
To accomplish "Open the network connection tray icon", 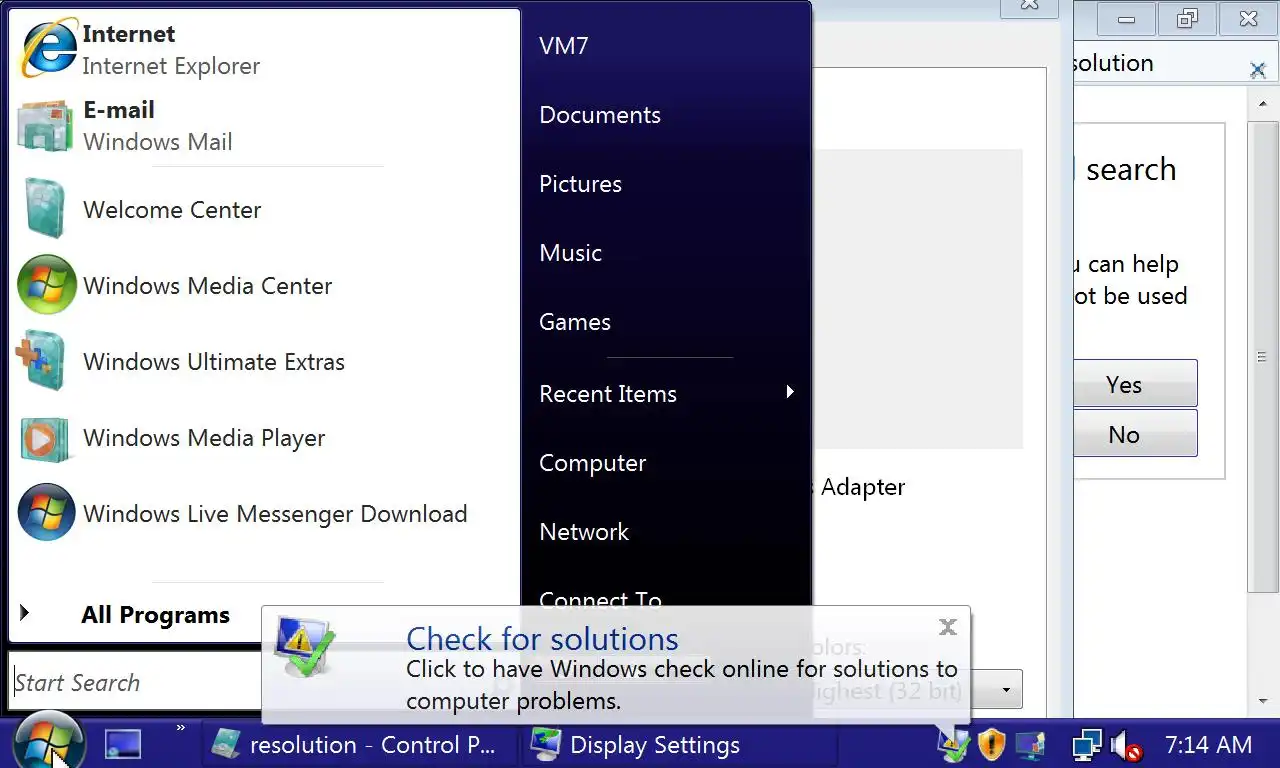I will [1087, 745].
